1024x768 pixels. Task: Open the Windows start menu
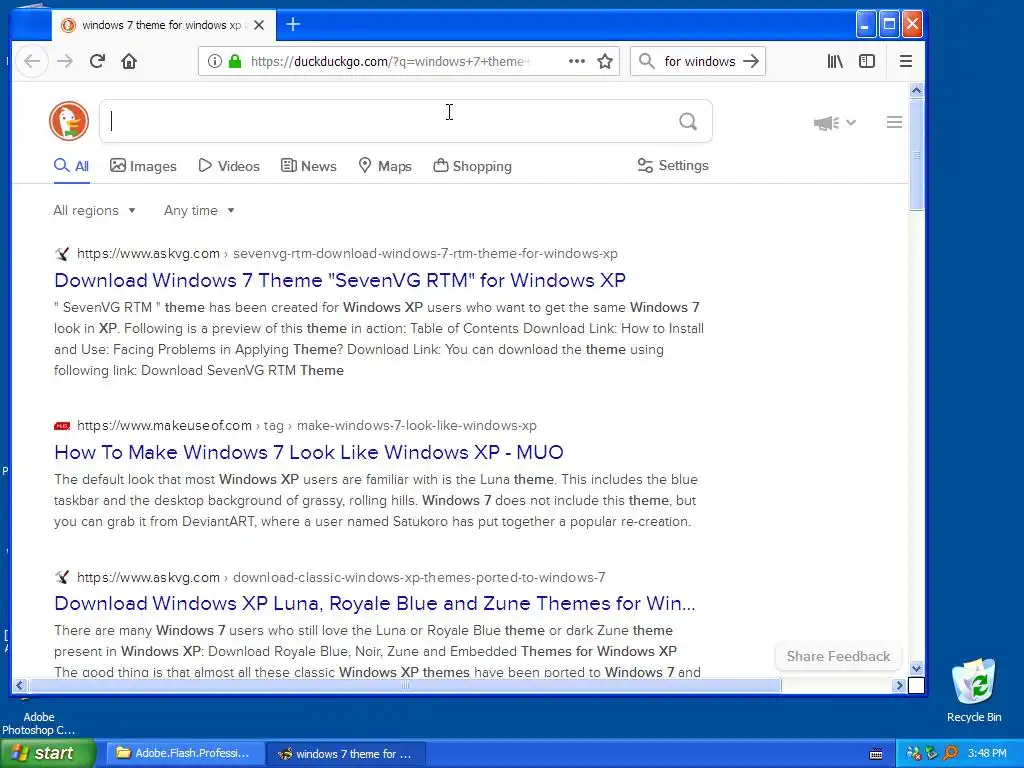click(48, 754)
